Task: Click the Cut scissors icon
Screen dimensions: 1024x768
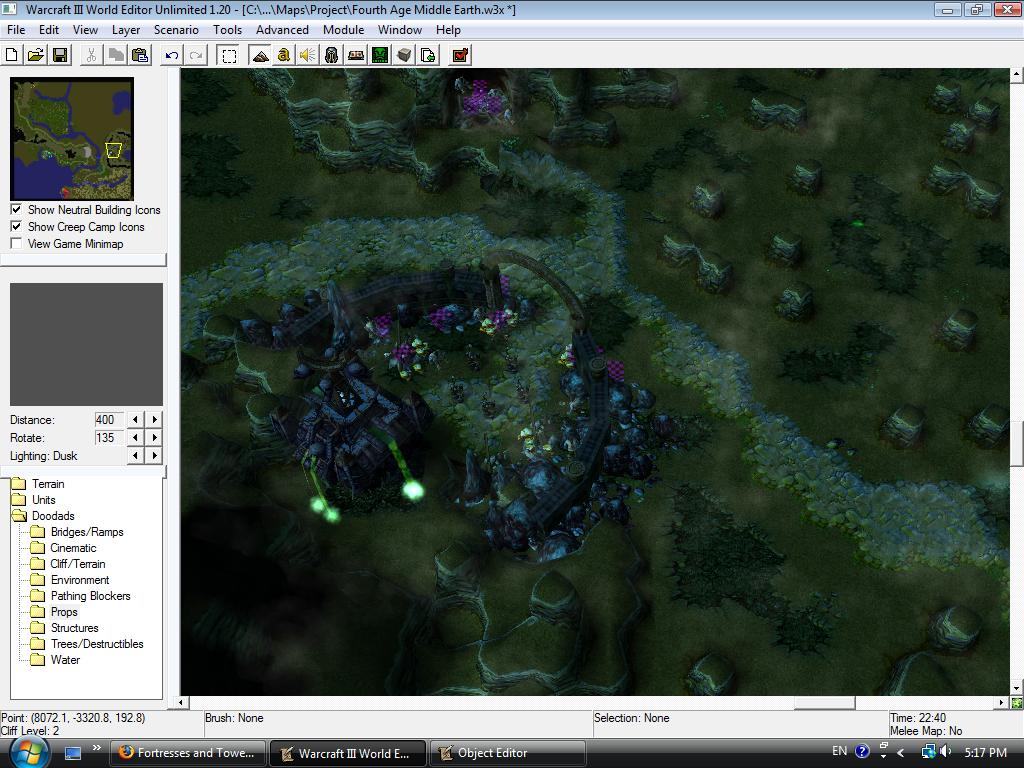Action: coord(91,56)
